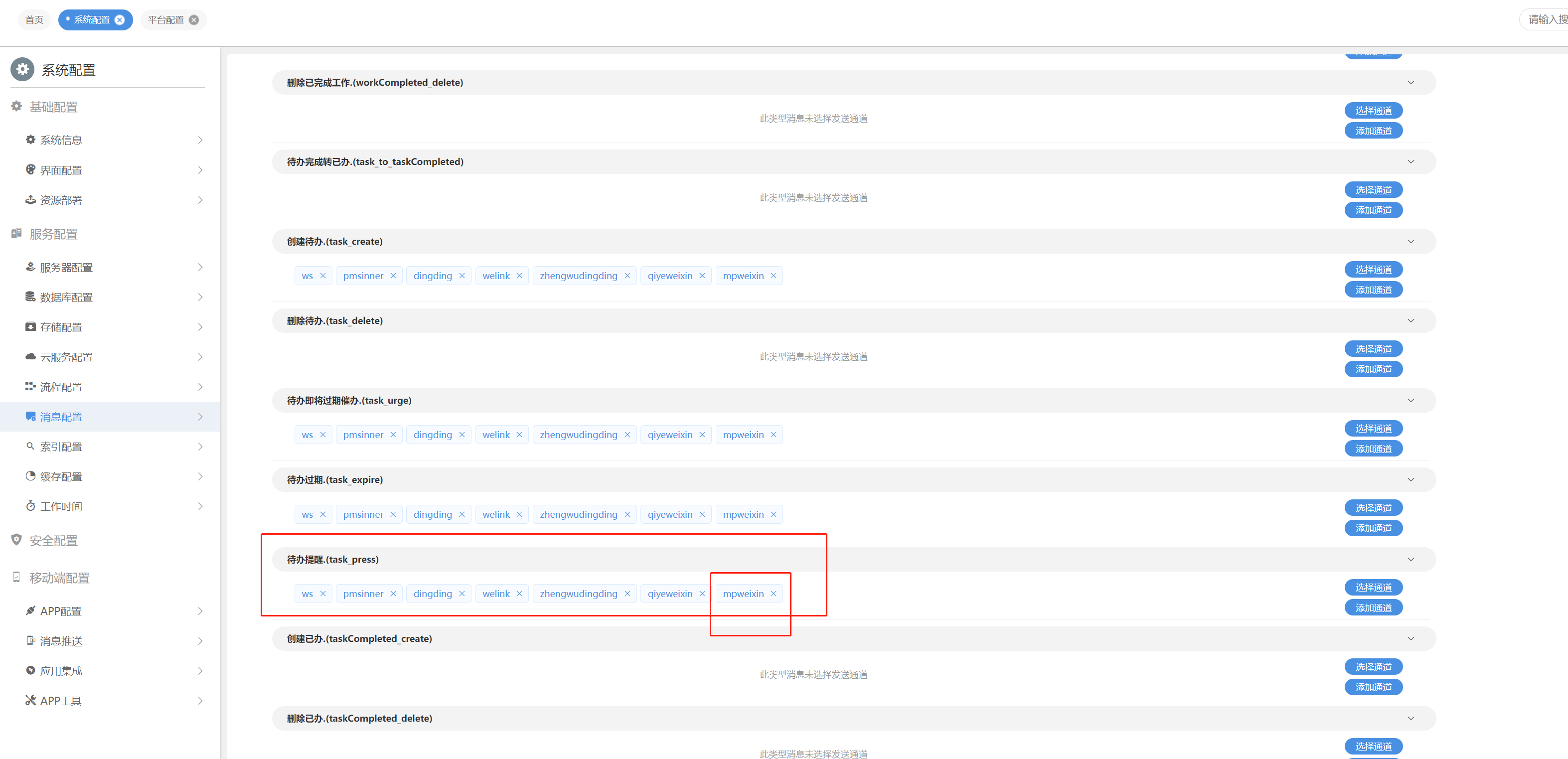Click the 云服务配置 cloud icon
Screen dimensions: 1568x759
(x=30, y=356)
